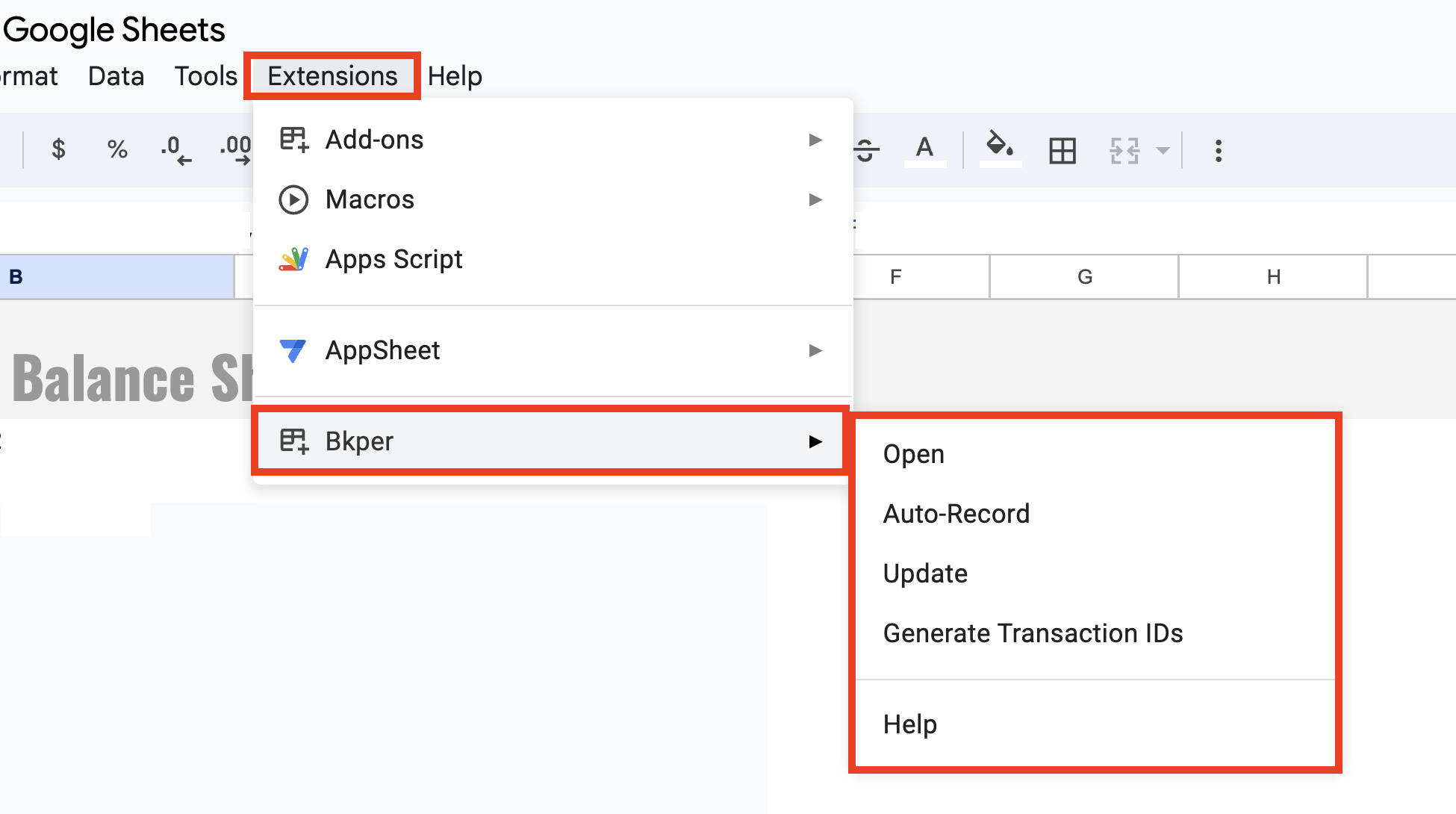Merge the selected cells

pyautogui.click(x=1124, y=149)
